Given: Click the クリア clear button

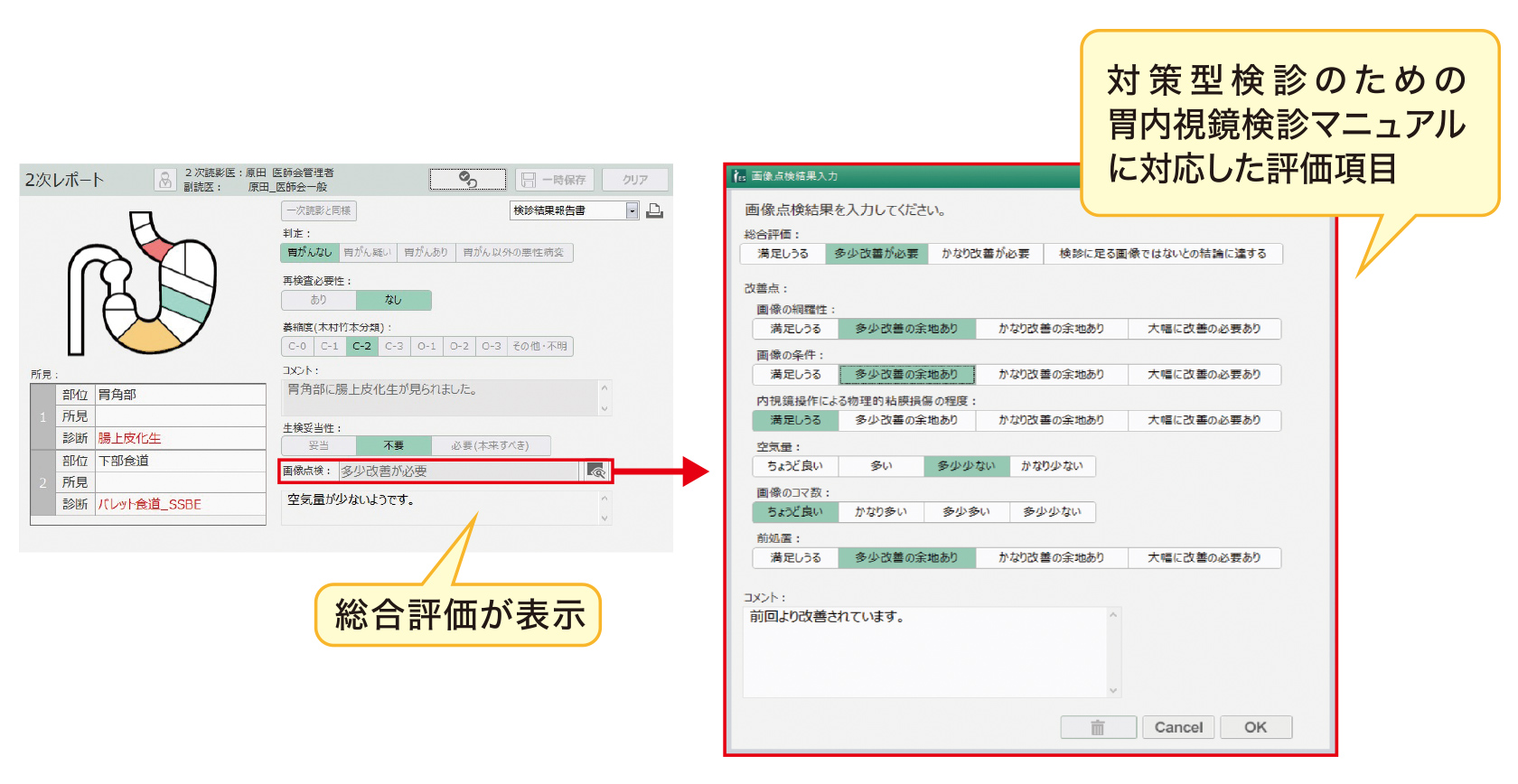Looking at the screenshot, I should [x=635, y=180].
